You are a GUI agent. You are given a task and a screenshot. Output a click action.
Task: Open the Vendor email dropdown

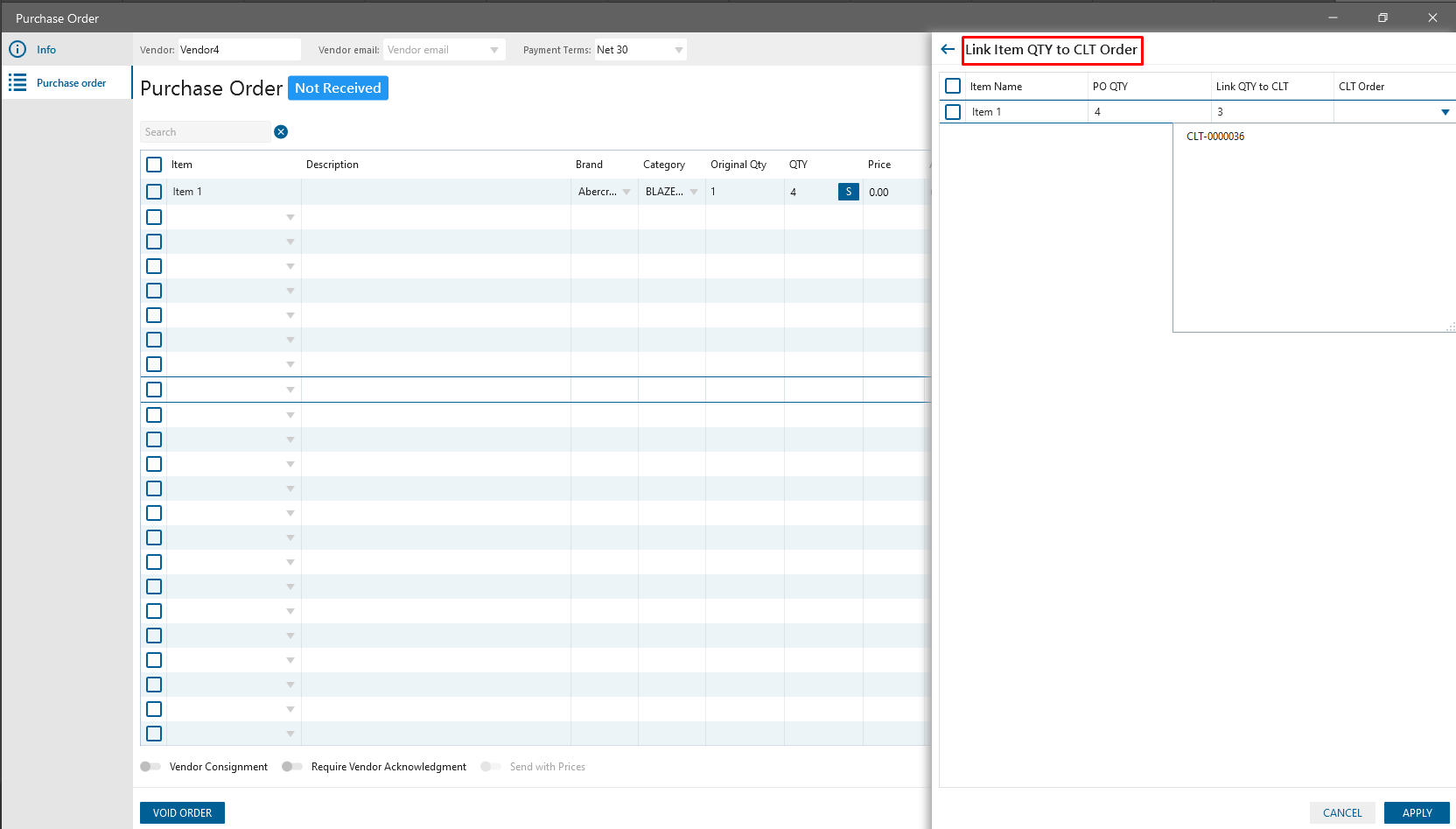[494, 50]
